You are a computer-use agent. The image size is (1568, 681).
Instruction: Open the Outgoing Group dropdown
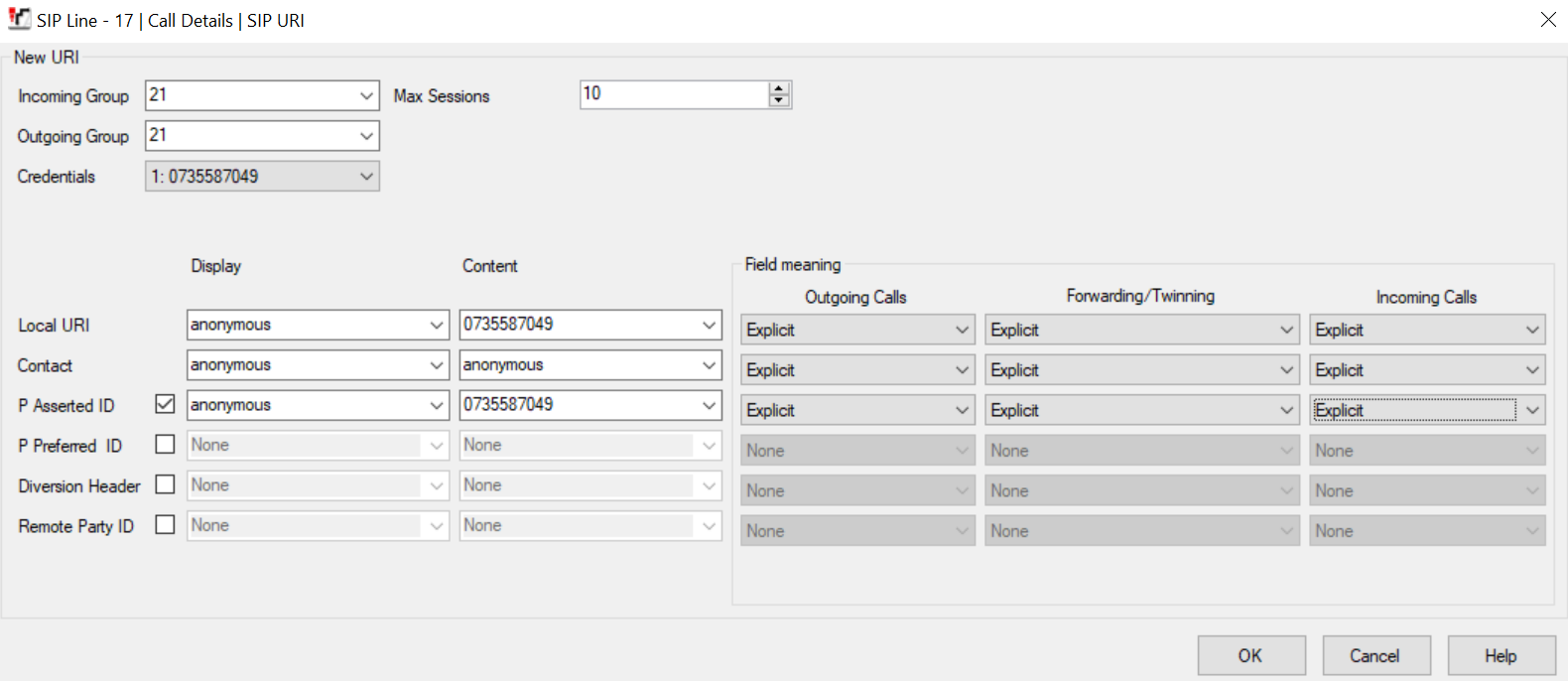tap(366, 136)
